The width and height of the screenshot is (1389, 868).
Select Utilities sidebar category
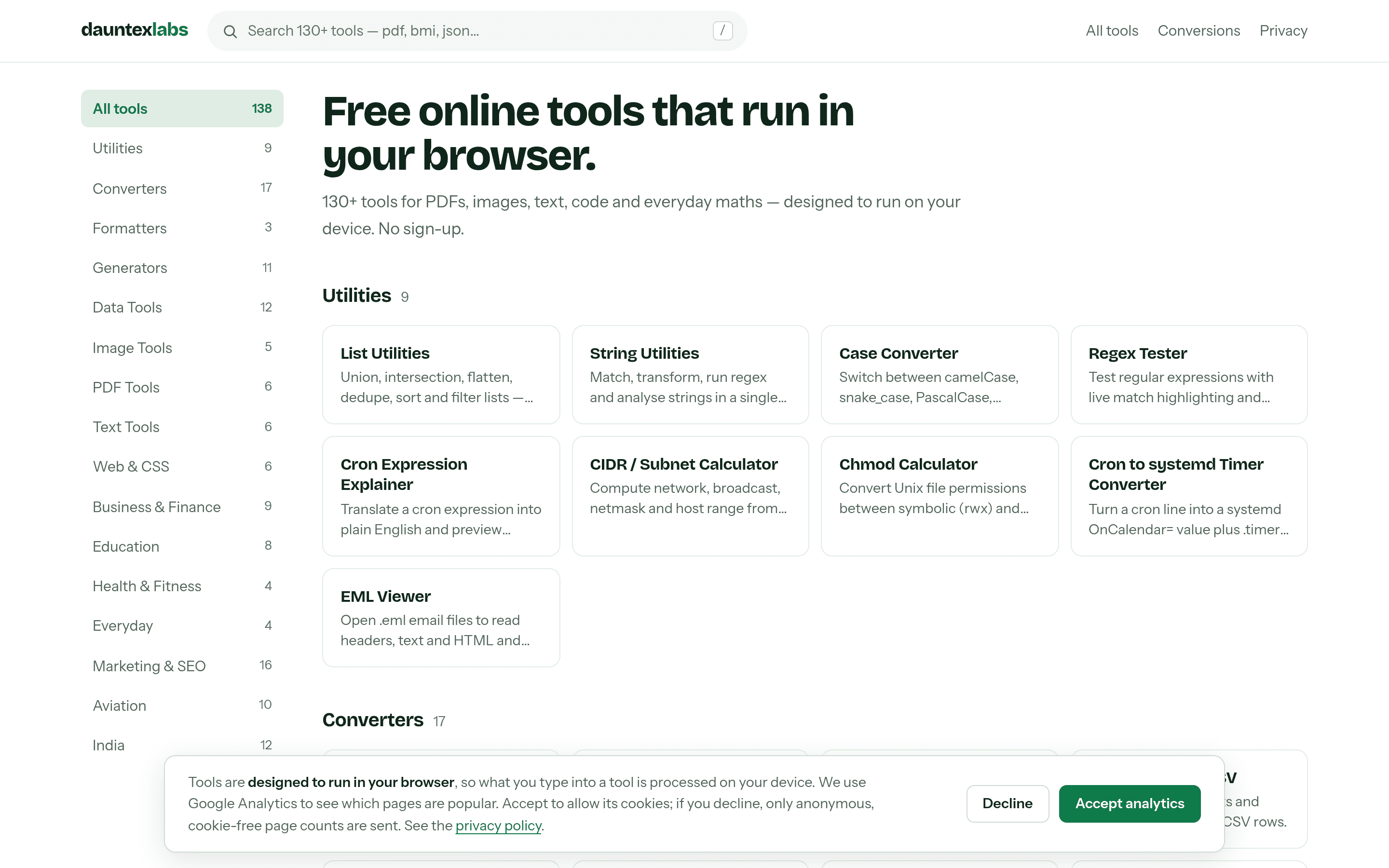click(182, 148)
